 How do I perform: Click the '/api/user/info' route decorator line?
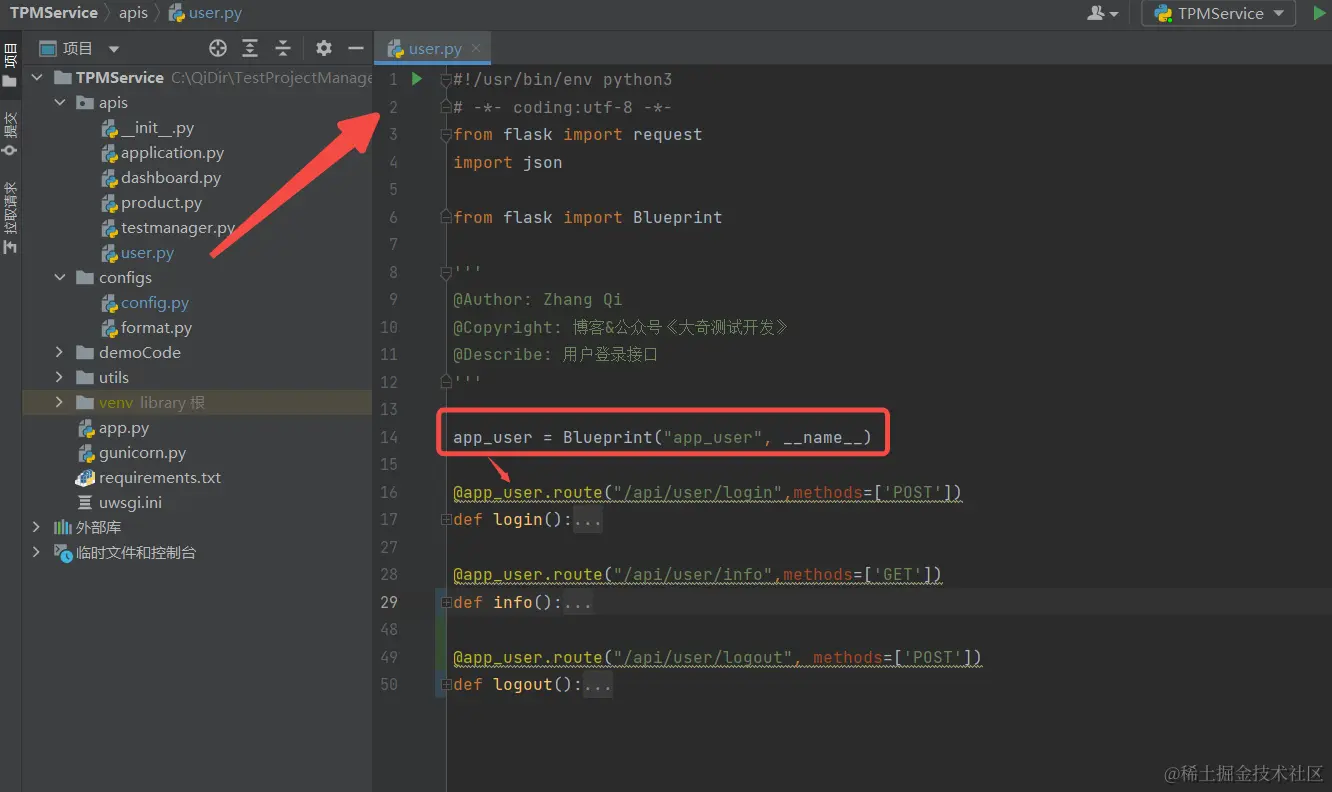tap(697, 575)
